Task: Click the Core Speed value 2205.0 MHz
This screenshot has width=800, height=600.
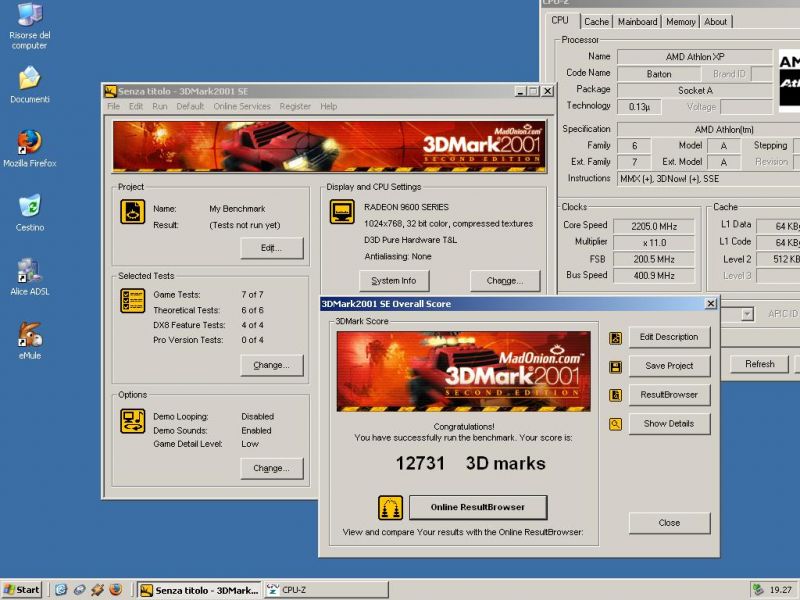Action: [x=654, y=227]
